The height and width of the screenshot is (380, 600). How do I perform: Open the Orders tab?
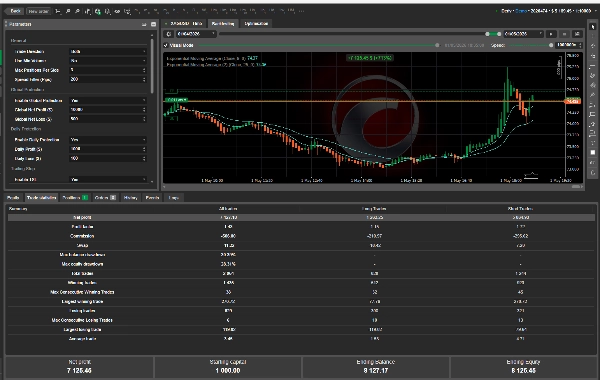pyautogui.click(x=105, y=197)
